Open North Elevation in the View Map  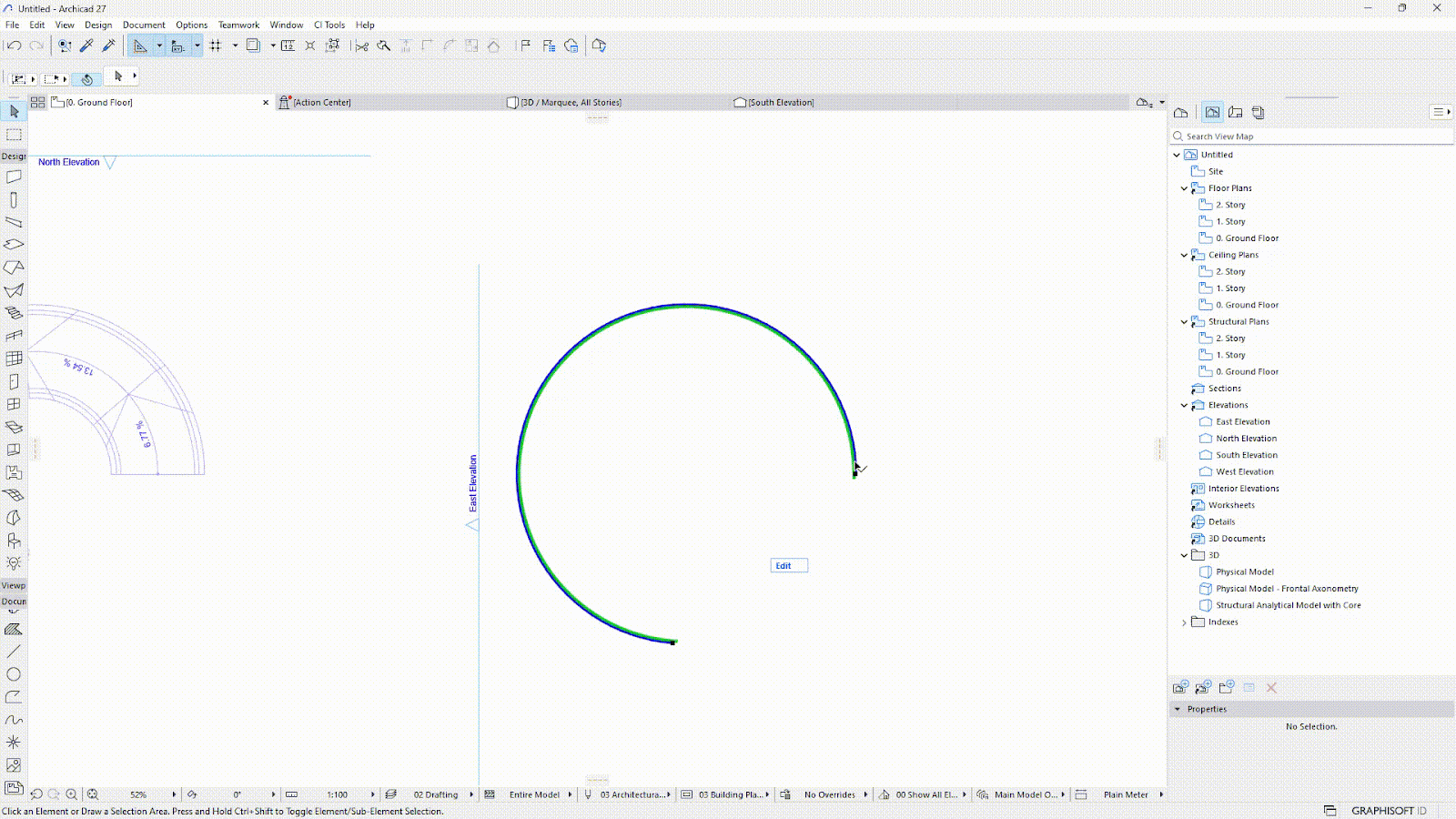[x=1246, y=439]
